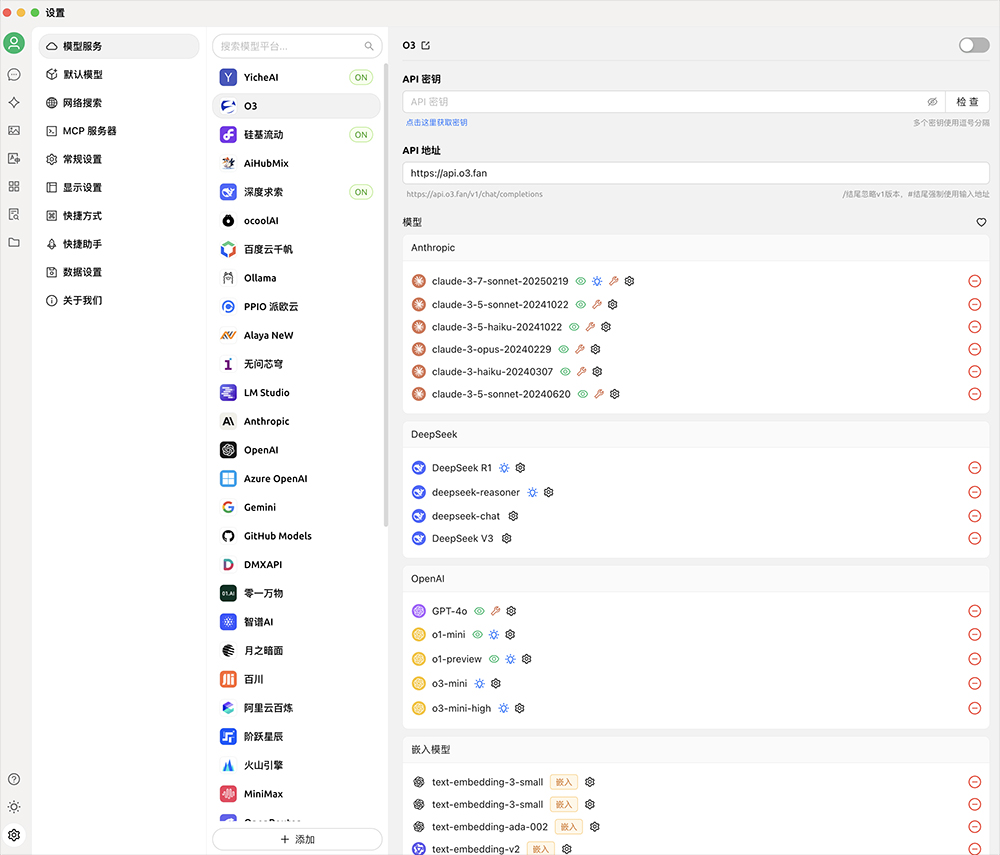Toggle API key visibility eye icon
This screenshot has height=855, width=1000.
point(932,102)
